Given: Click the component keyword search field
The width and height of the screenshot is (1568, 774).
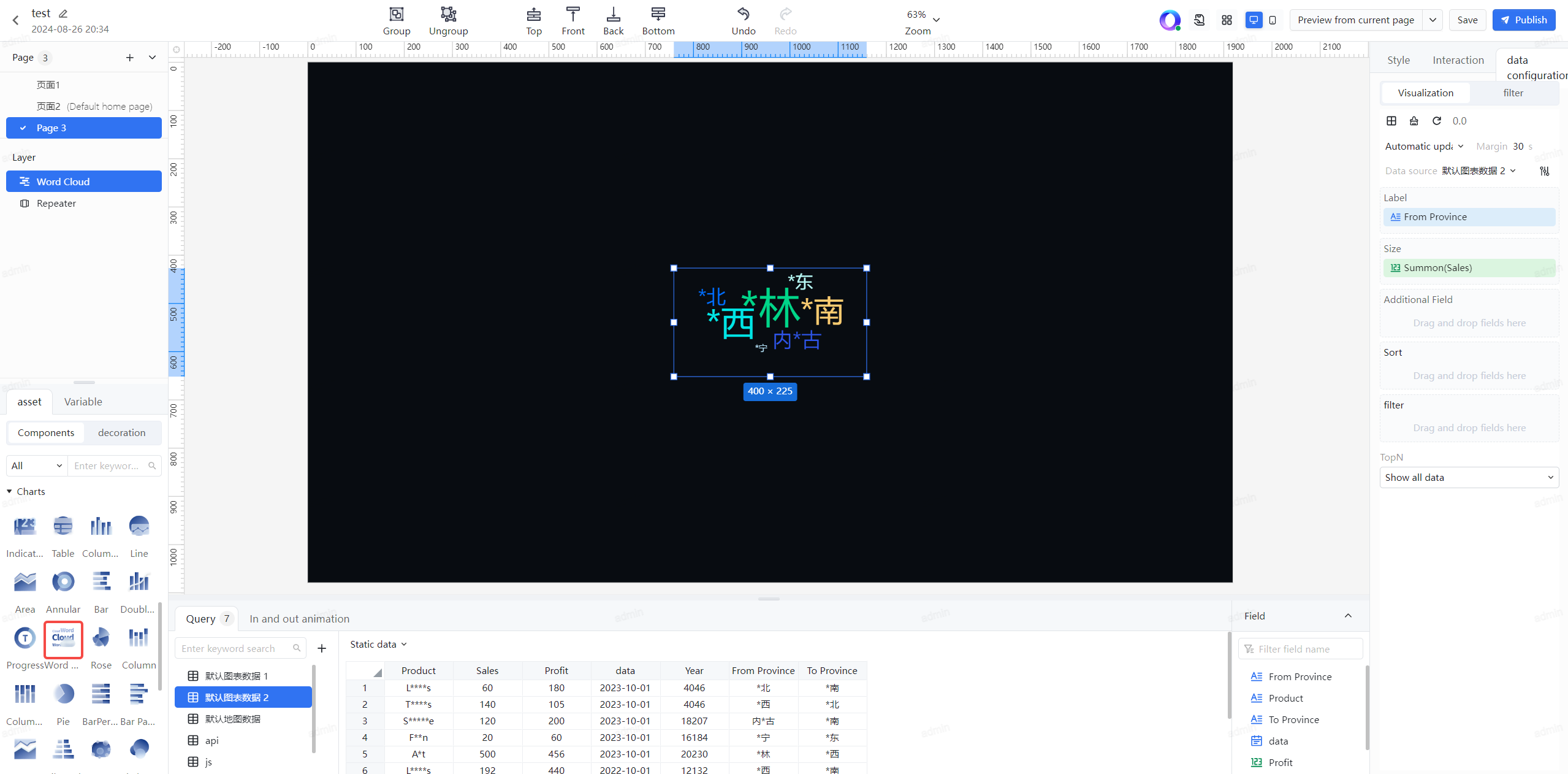Looking at the screenshot, I should coord(114,466).
